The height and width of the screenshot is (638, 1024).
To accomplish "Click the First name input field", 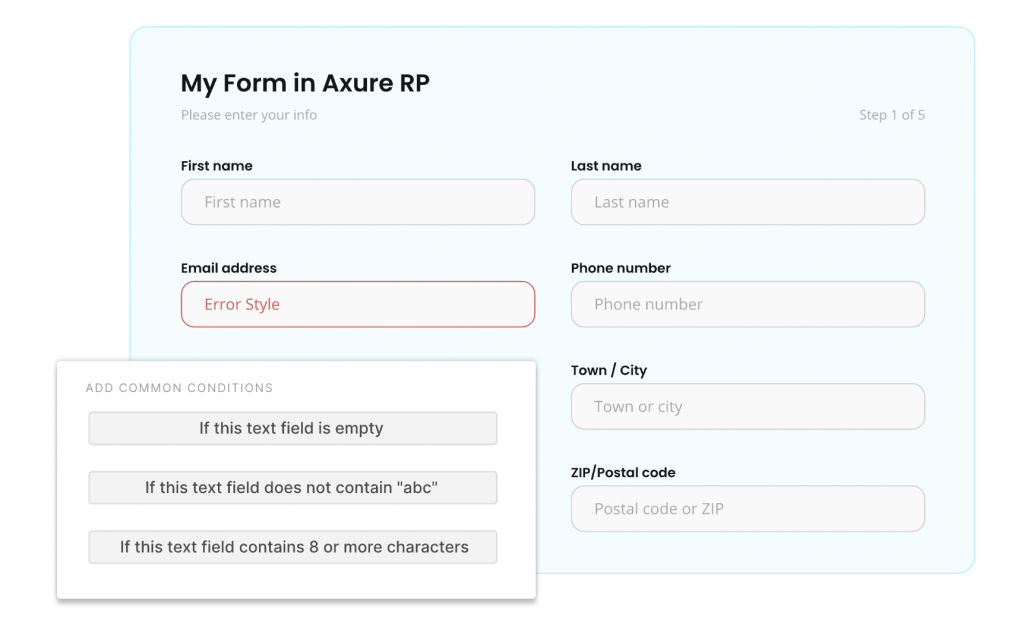I will coord(357,202).
